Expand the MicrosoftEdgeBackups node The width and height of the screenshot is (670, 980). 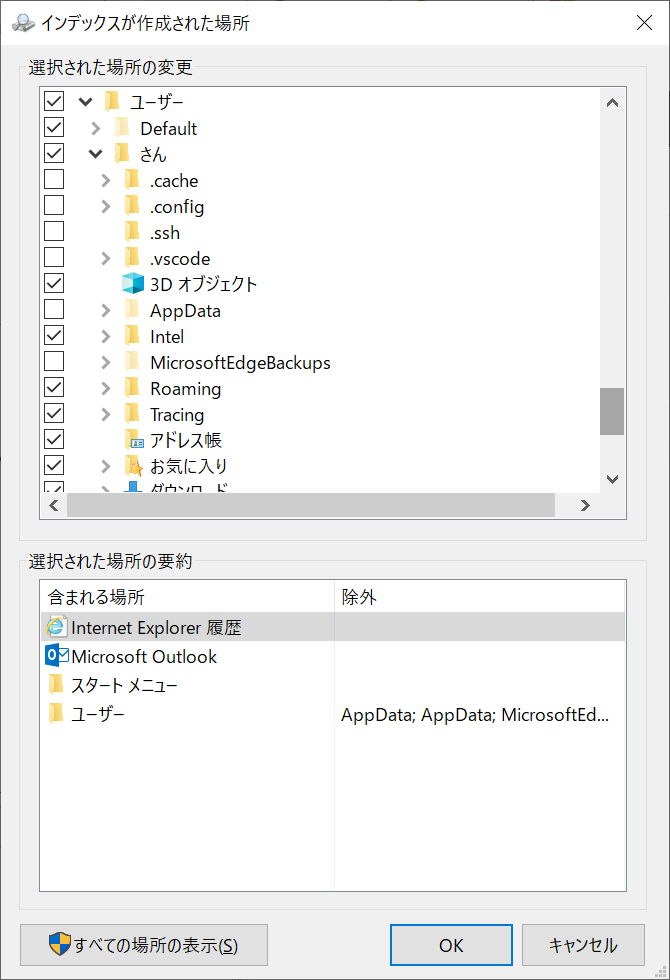[106, 362]
